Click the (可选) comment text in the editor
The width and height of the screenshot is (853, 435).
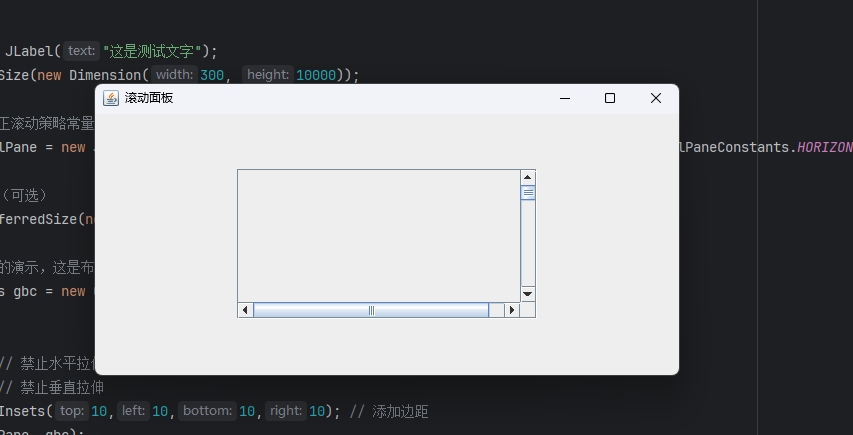click(x=24, y=195)
